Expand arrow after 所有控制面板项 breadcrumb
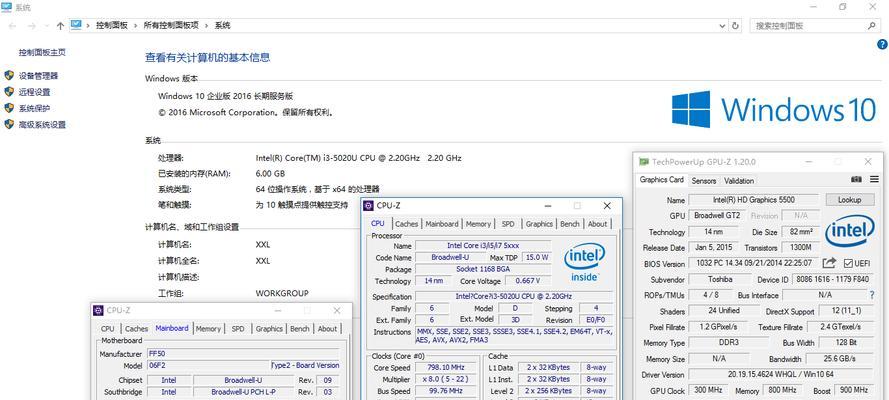Image resolution: width=889 pixels, height=400 pixels. pos(206,25)
